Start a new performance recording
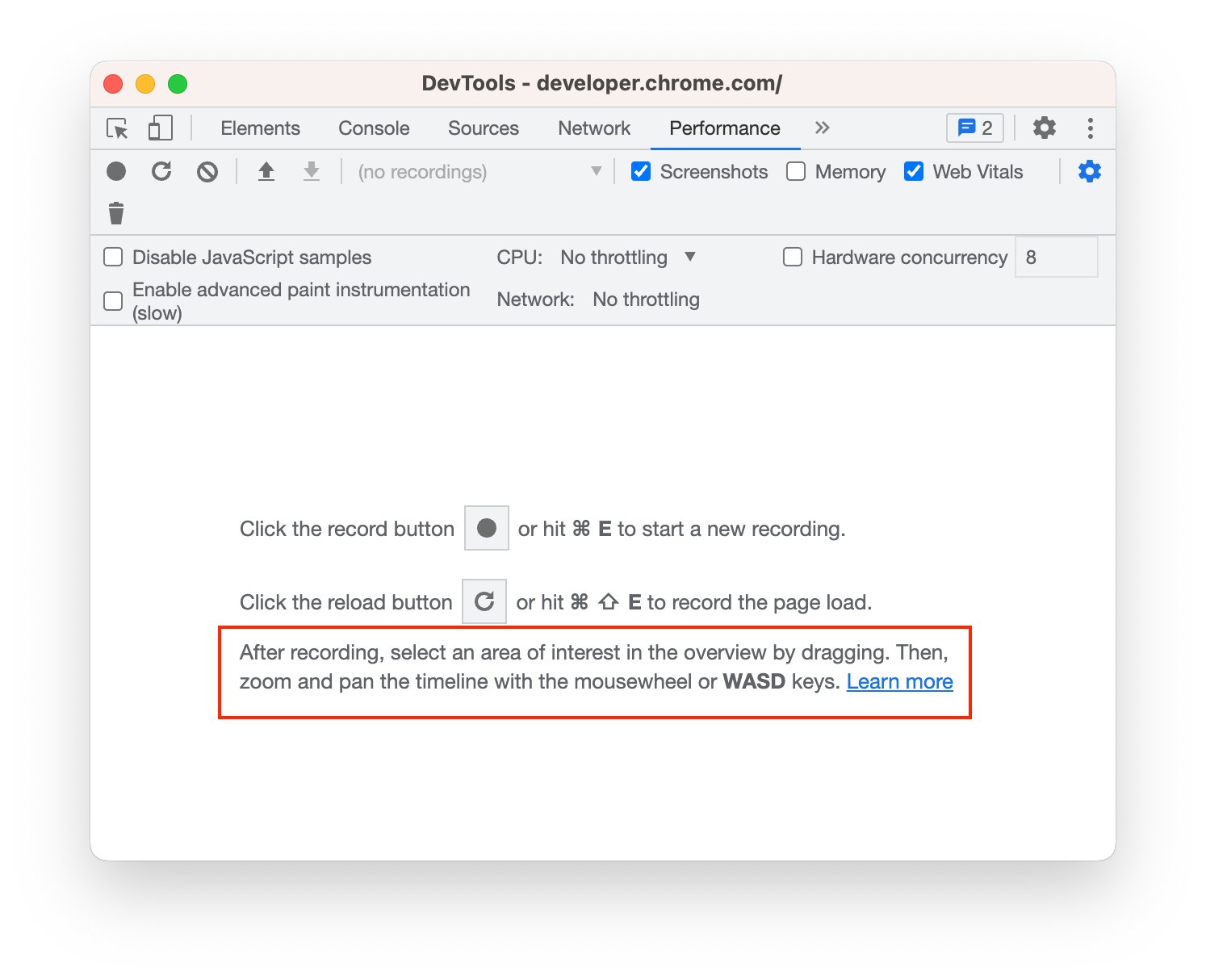The height and width of the screenshot is (980, 1206). tap(116, 171)
